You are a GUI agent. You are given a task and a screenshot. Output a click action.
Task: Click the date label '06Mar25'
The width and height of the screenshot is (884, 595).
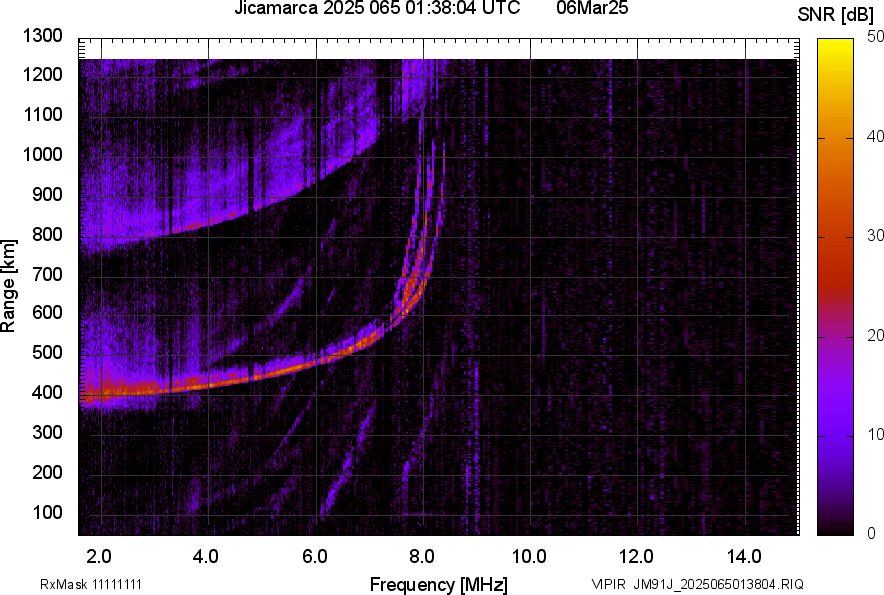point(592,8)
